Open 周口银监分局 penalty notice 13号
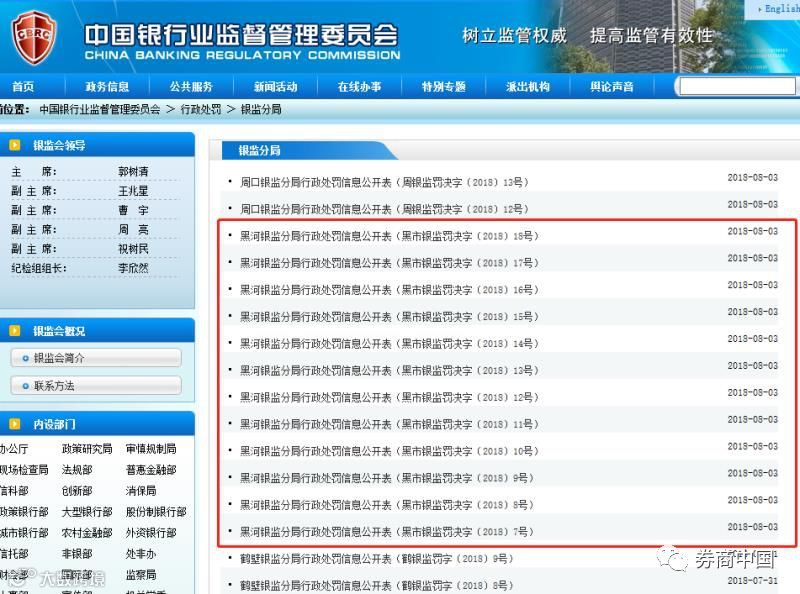Image resolution: width=800 pixels, height=594 pixels. [x=384, y=182]
